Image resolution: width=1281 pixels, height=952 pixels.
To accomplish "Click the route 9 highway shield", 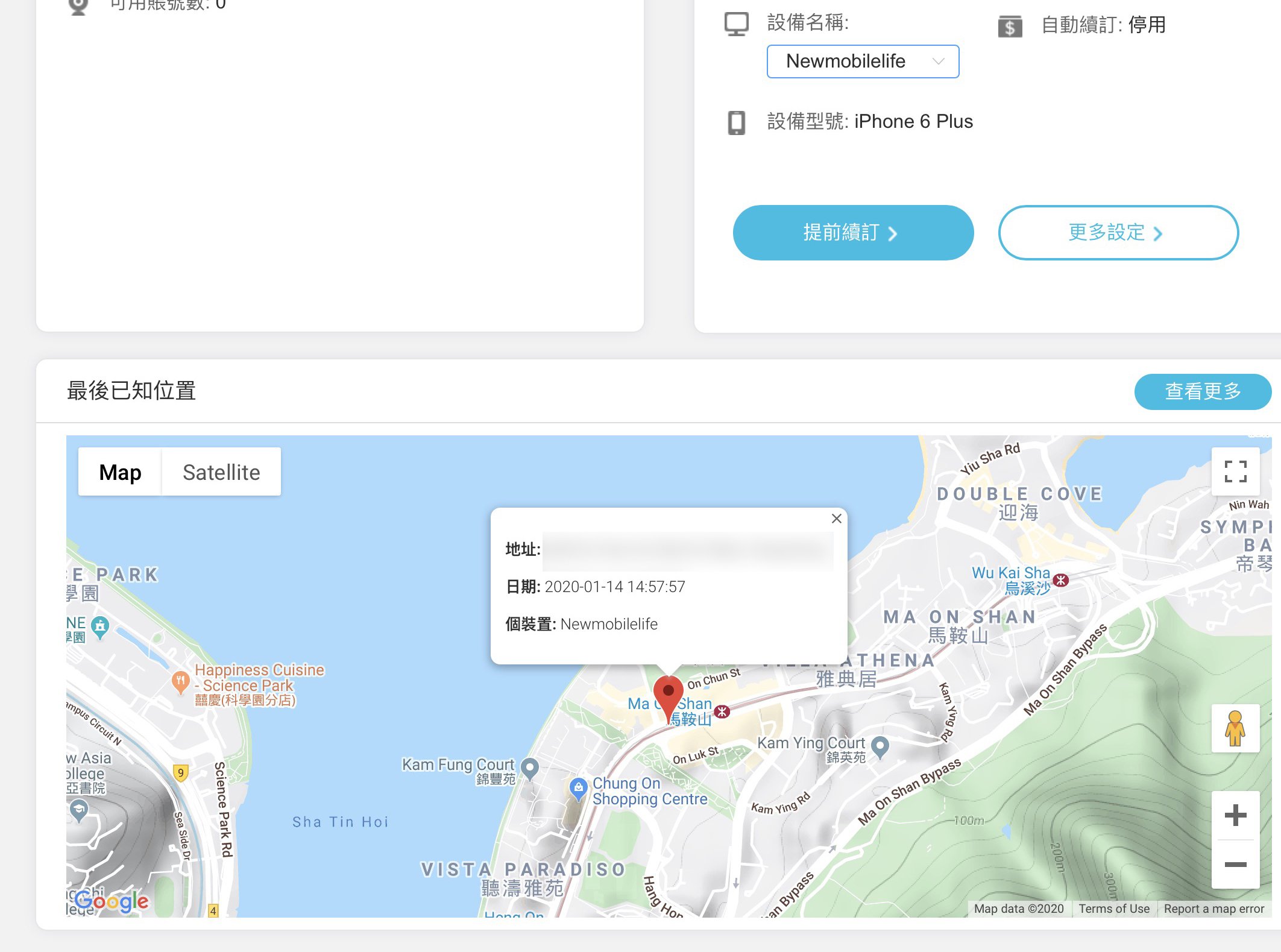I will point(180,772).
